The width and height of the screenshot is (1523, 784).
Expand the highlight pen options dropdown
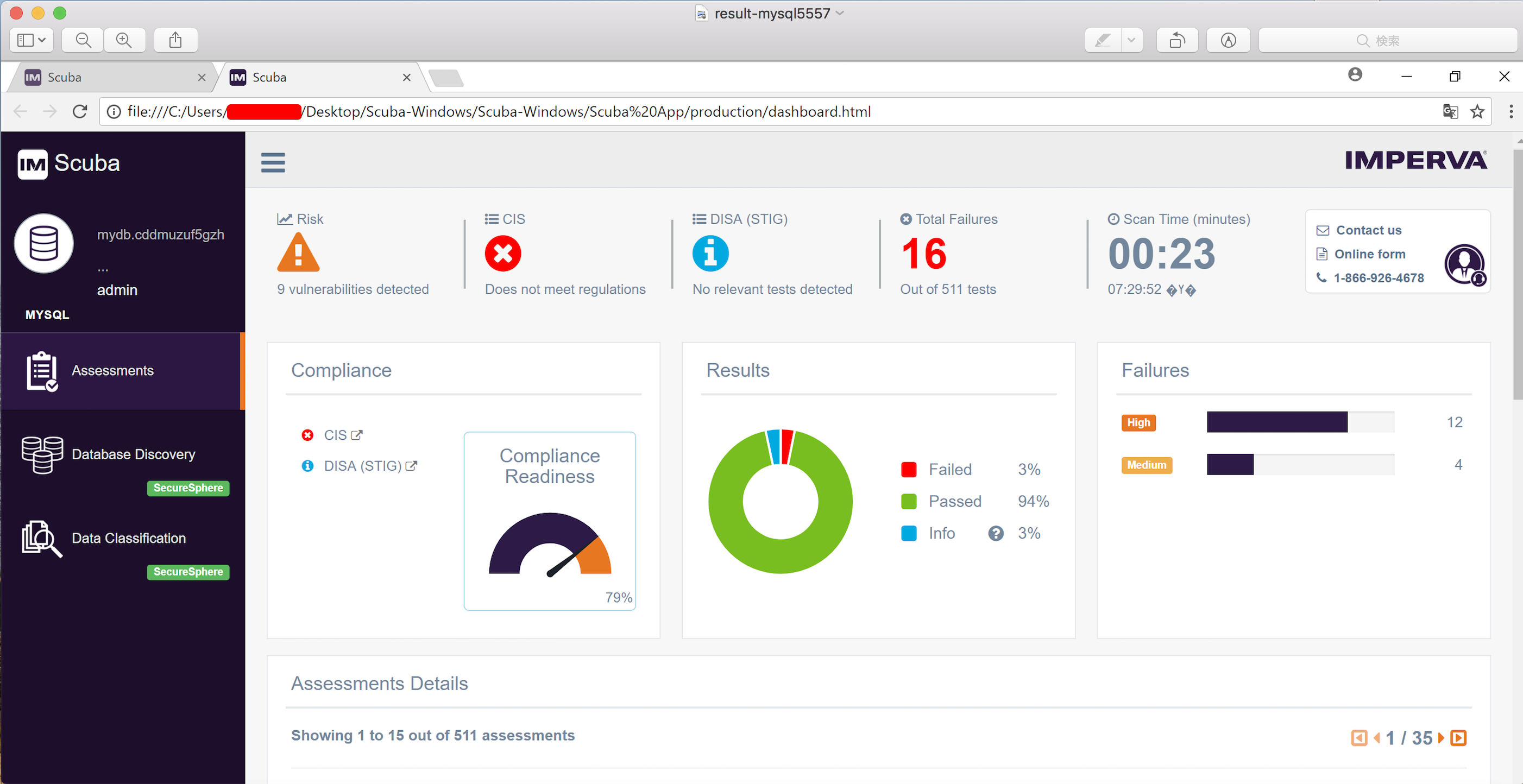1131,40
